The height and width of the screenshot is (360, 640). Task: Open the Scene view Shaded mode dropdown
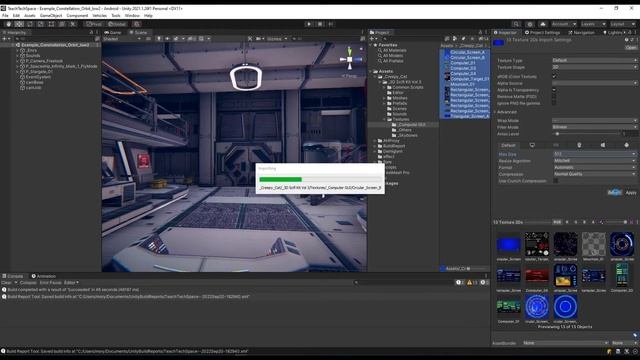click(122, 39)
